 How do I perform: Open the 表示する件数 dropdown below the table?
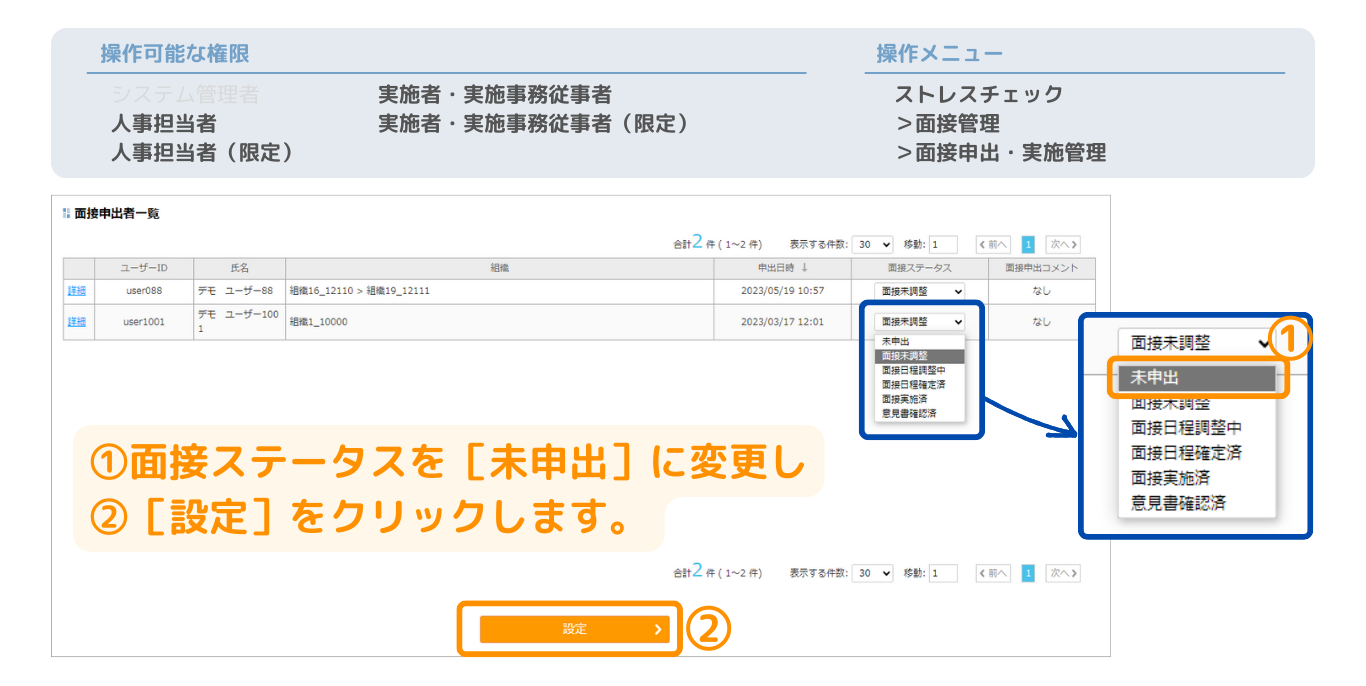pos(874,574)
